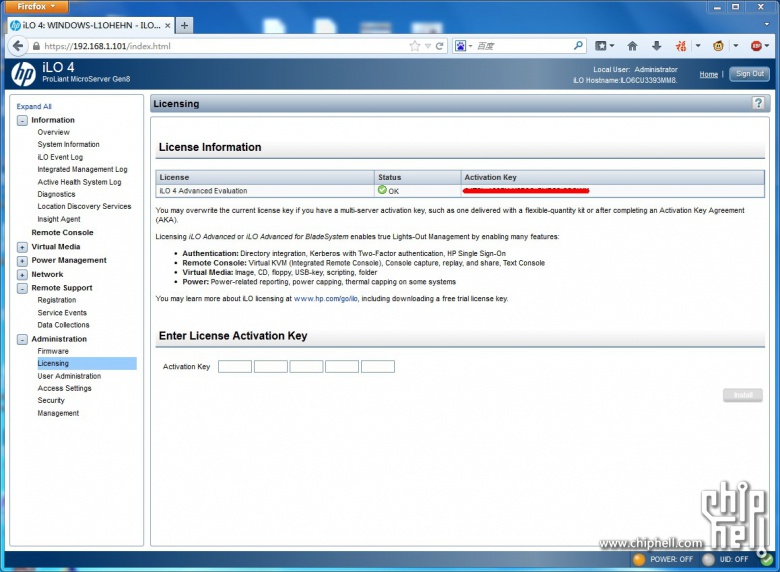Click the browser back arrow button
This screenshot has width=780, height=572.
[x=18, y=46]
